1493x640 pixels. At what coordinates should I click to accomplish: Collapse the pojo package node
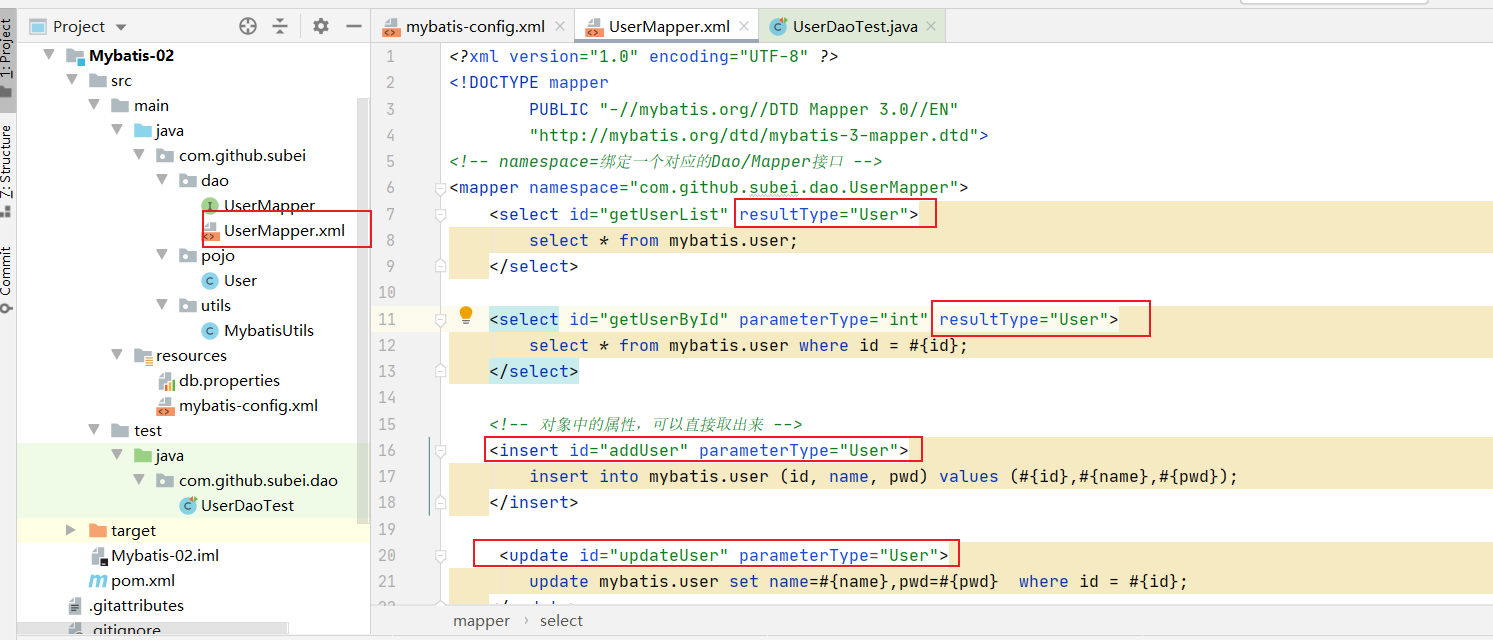tap(162, 256)
